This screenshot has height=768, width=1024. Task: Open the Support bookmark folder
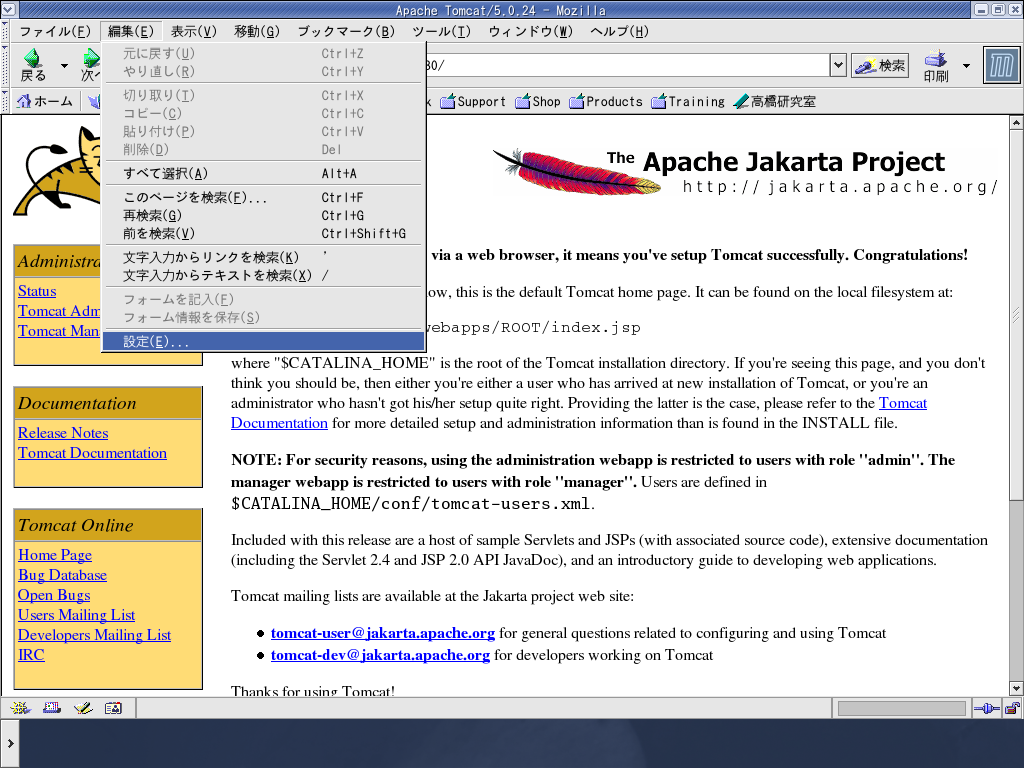(x=473, y=101)
